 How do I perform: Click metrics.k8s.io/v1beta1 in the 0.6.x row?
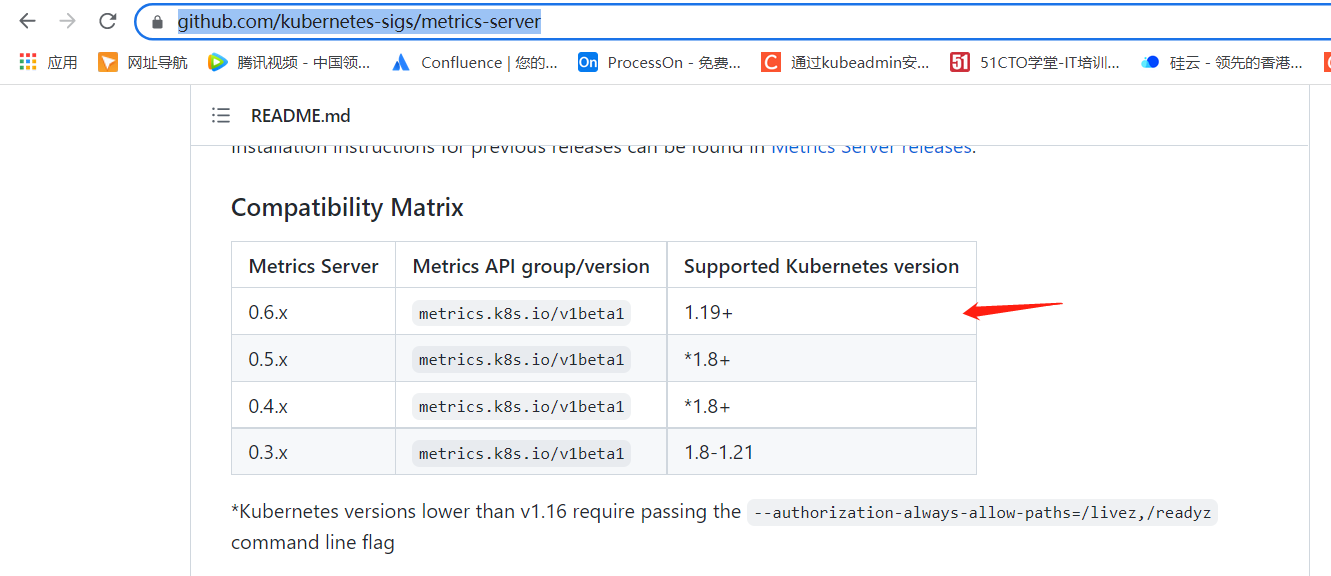(521, 313)
